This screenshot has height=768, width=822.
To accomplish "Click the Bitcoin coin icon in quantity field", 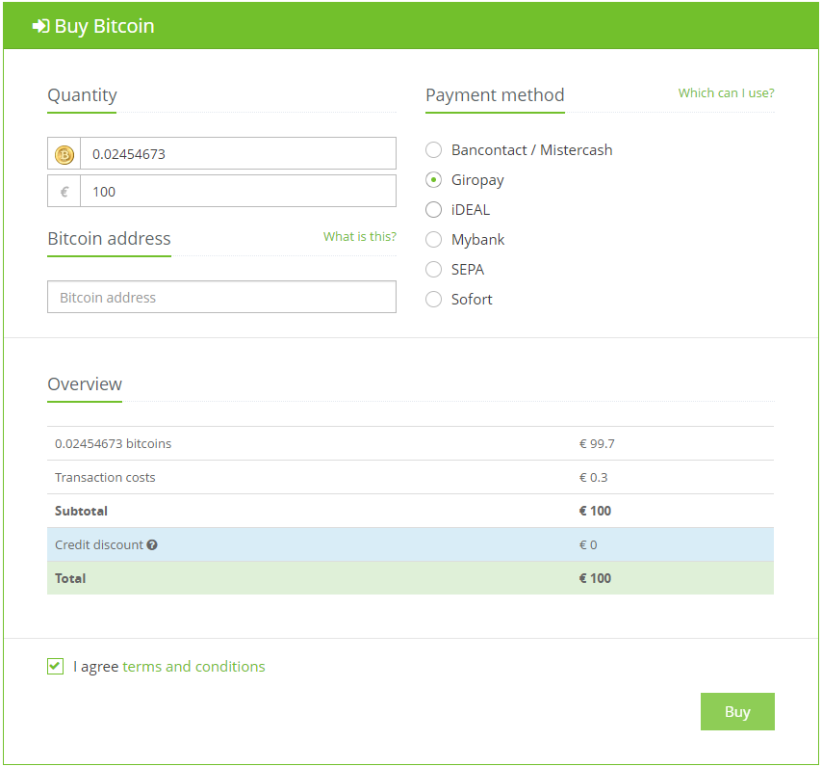I will coord(64,155).
